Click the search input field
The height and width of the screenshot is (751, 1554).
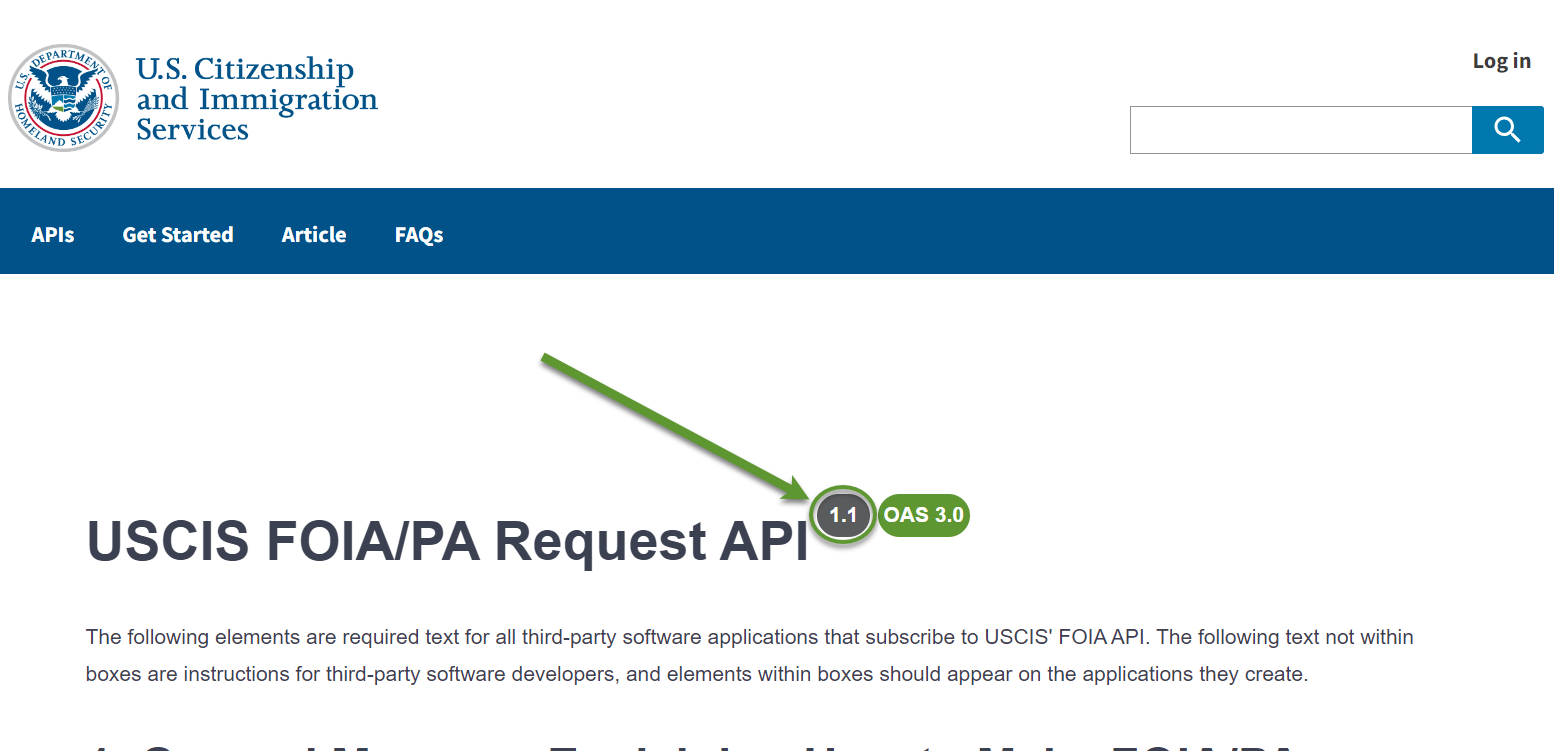pos(1301,130)
